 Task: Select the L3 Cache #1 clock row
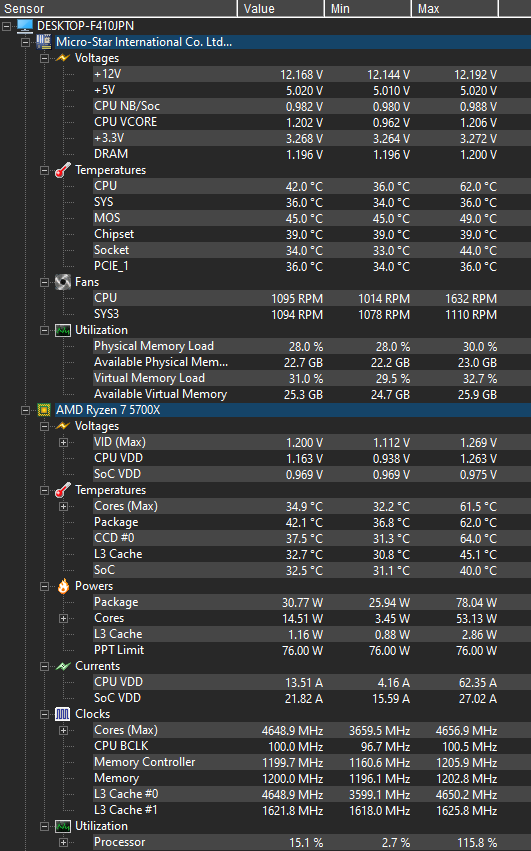(x=312, y=810)
